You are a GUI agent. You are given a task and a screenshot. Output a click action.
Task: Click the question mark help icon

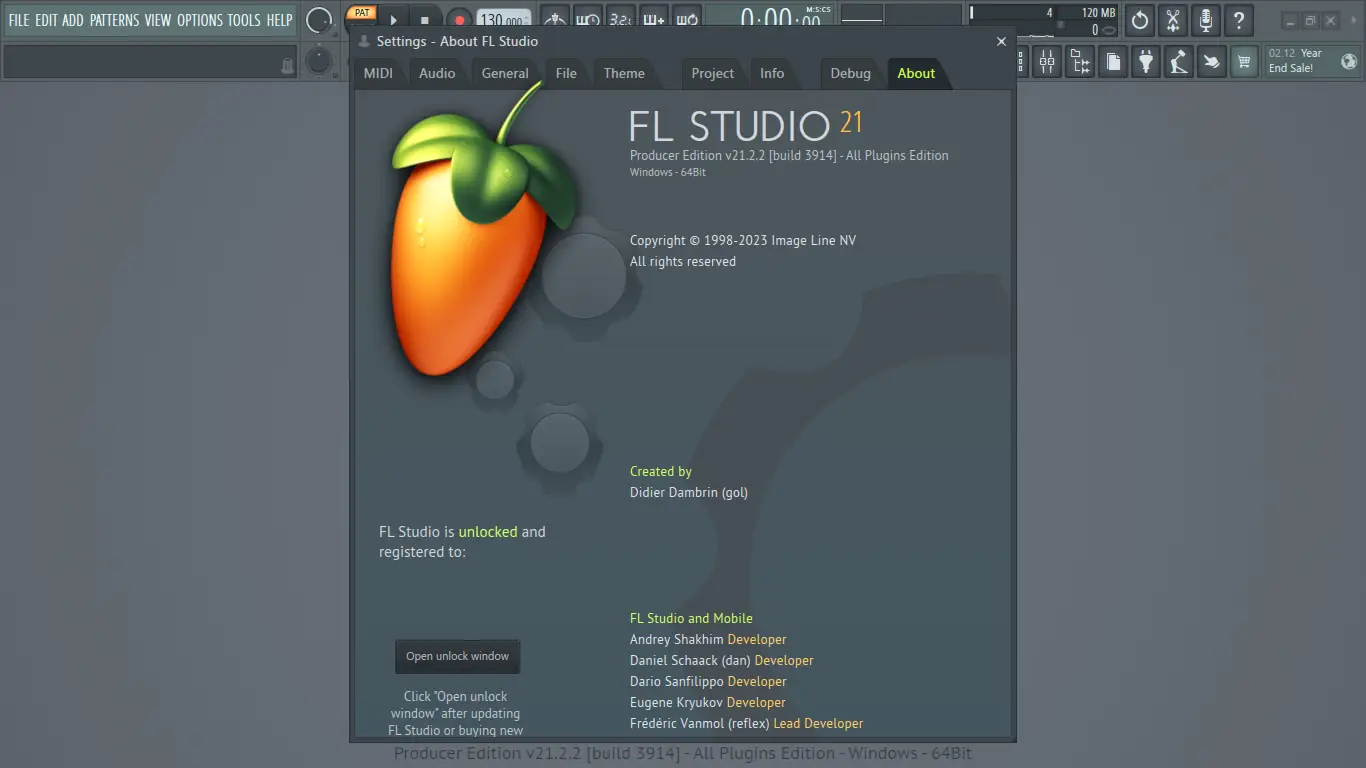[x=1239, y=20]
